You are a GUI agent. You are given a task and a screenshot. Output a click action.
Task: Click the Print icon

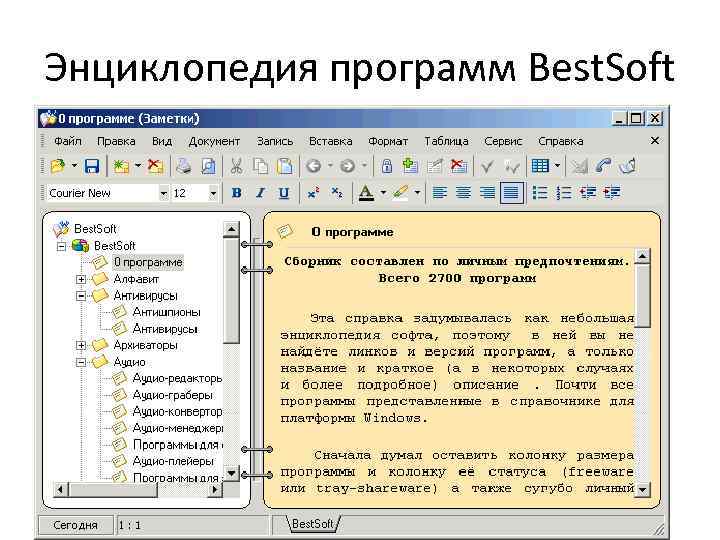(x=184, y=166)
